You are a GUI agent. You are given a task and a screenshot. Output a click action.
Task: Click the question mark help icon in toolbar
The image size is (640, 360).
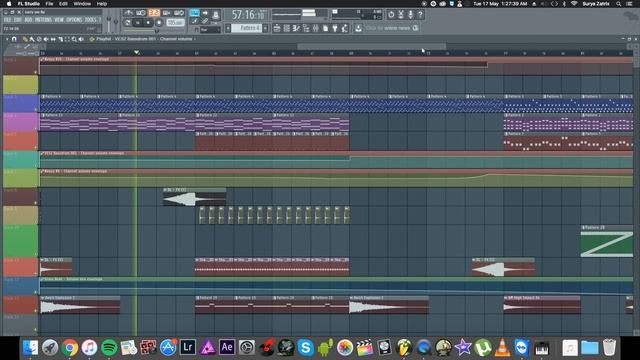(x=420, y=15)
